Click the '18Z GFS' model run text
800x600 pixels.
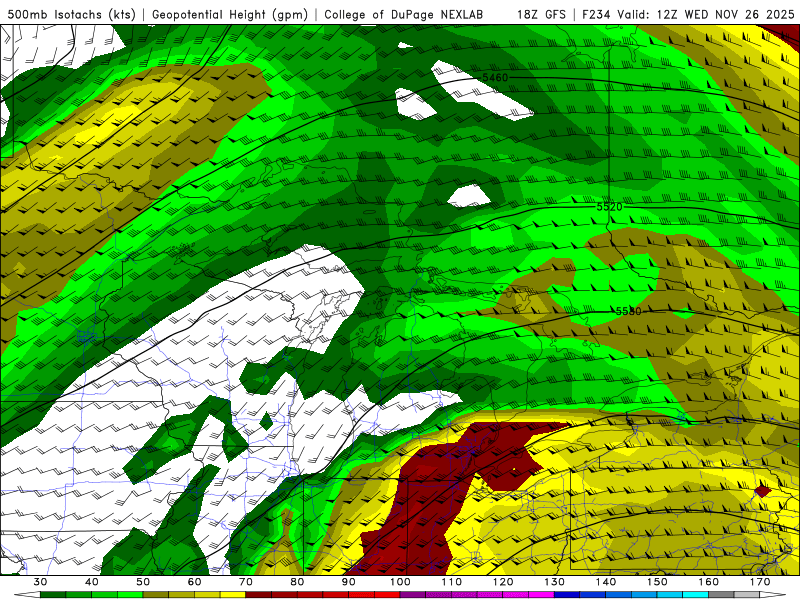coord(541,14)
